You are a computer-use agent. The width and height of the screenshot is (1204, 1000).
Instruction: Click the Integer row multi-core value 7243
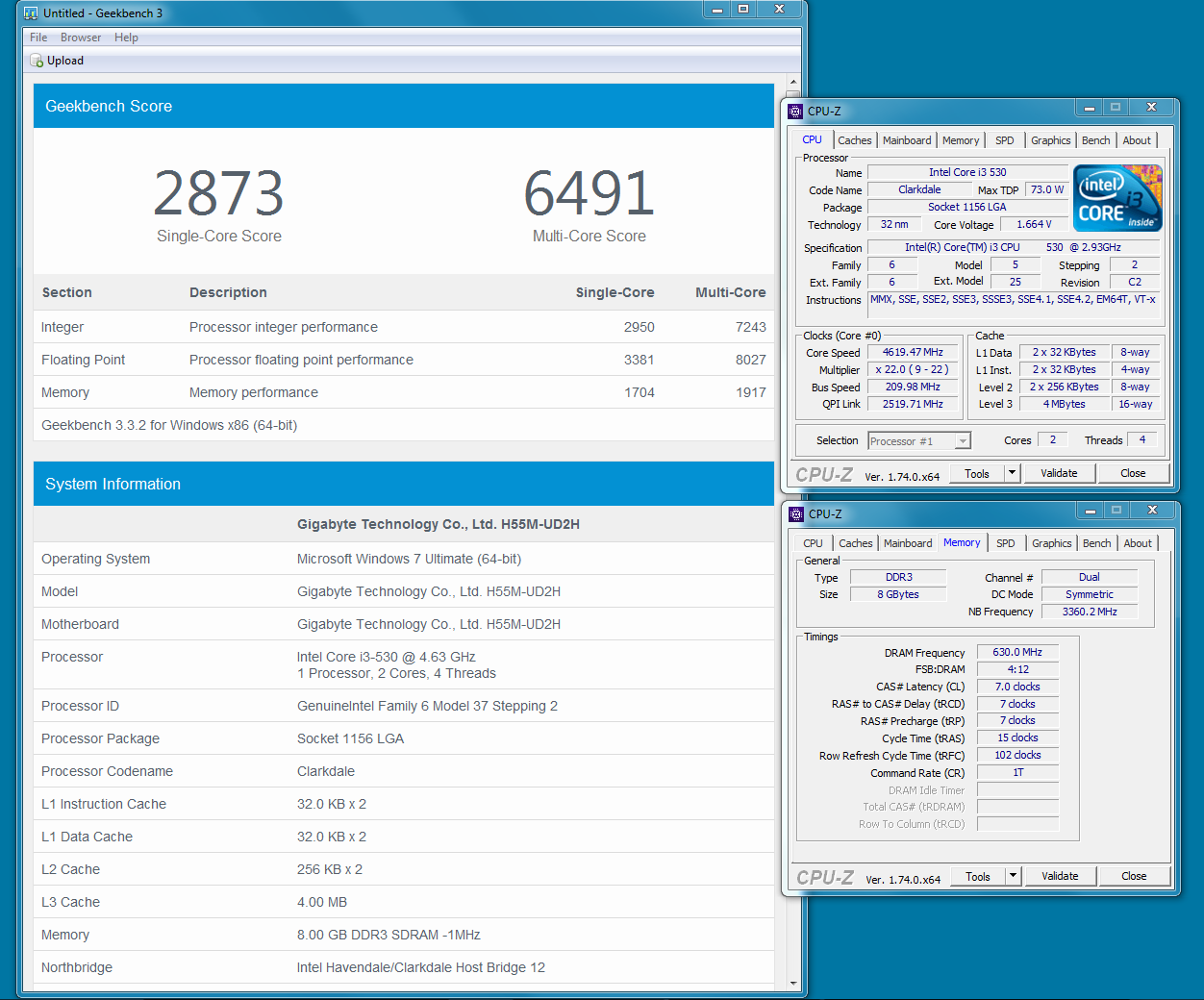point(751,327)
